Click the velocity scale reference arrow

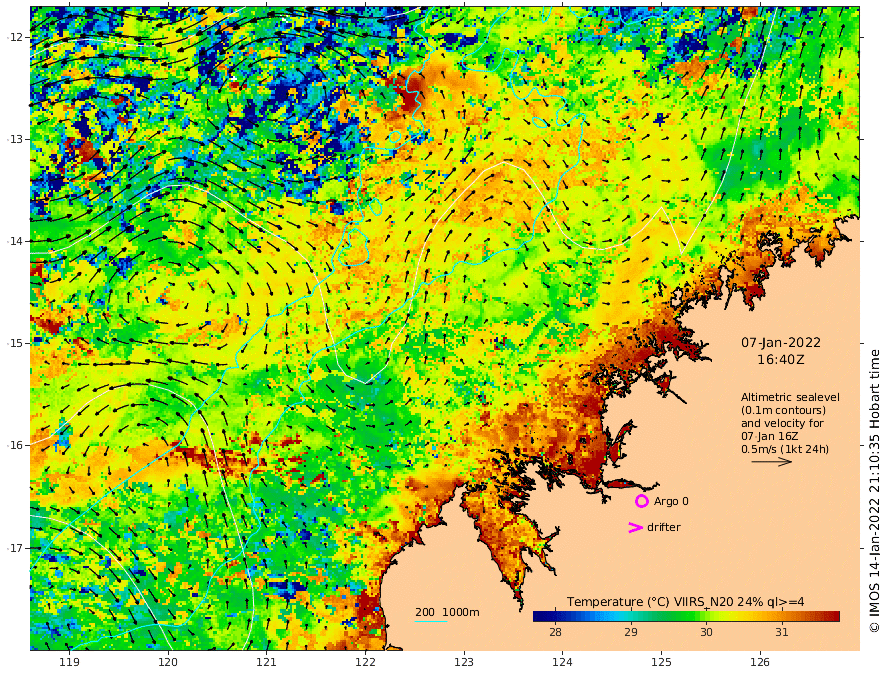coord(772,462)
